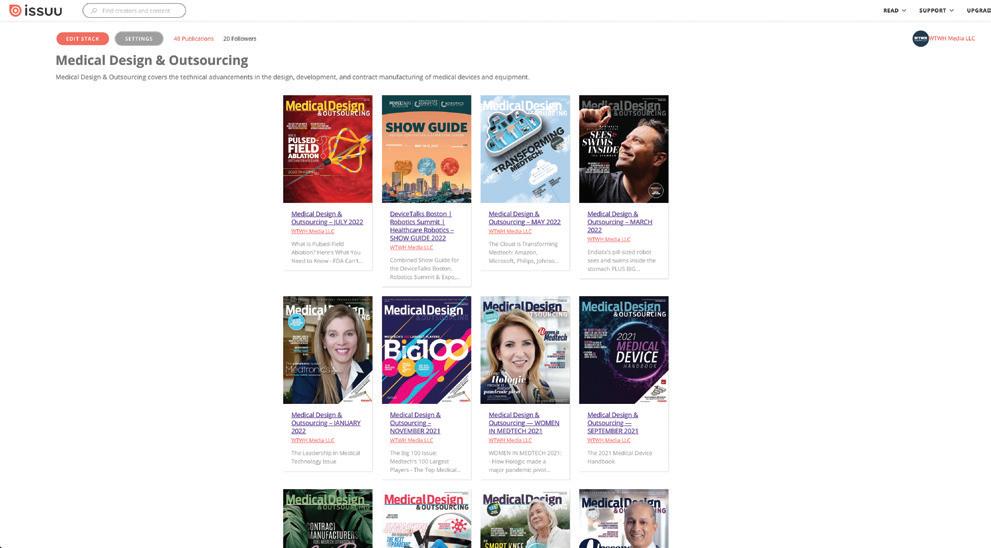The image size is (991, 548).
Task: Click the 'The Leadership in Medical Technology Issue' text
Action: [x=325, y=457]
